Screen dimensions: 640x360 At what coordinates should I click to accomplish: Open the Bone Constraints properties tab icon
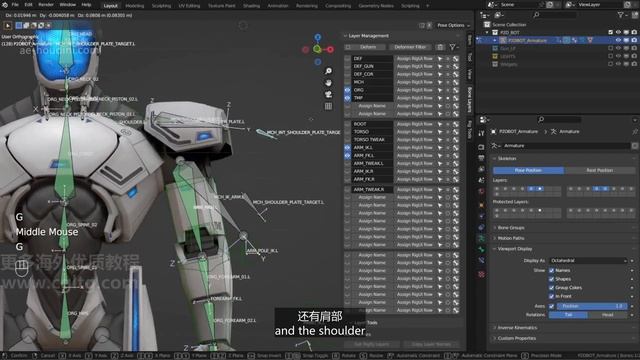click(481, 260)
